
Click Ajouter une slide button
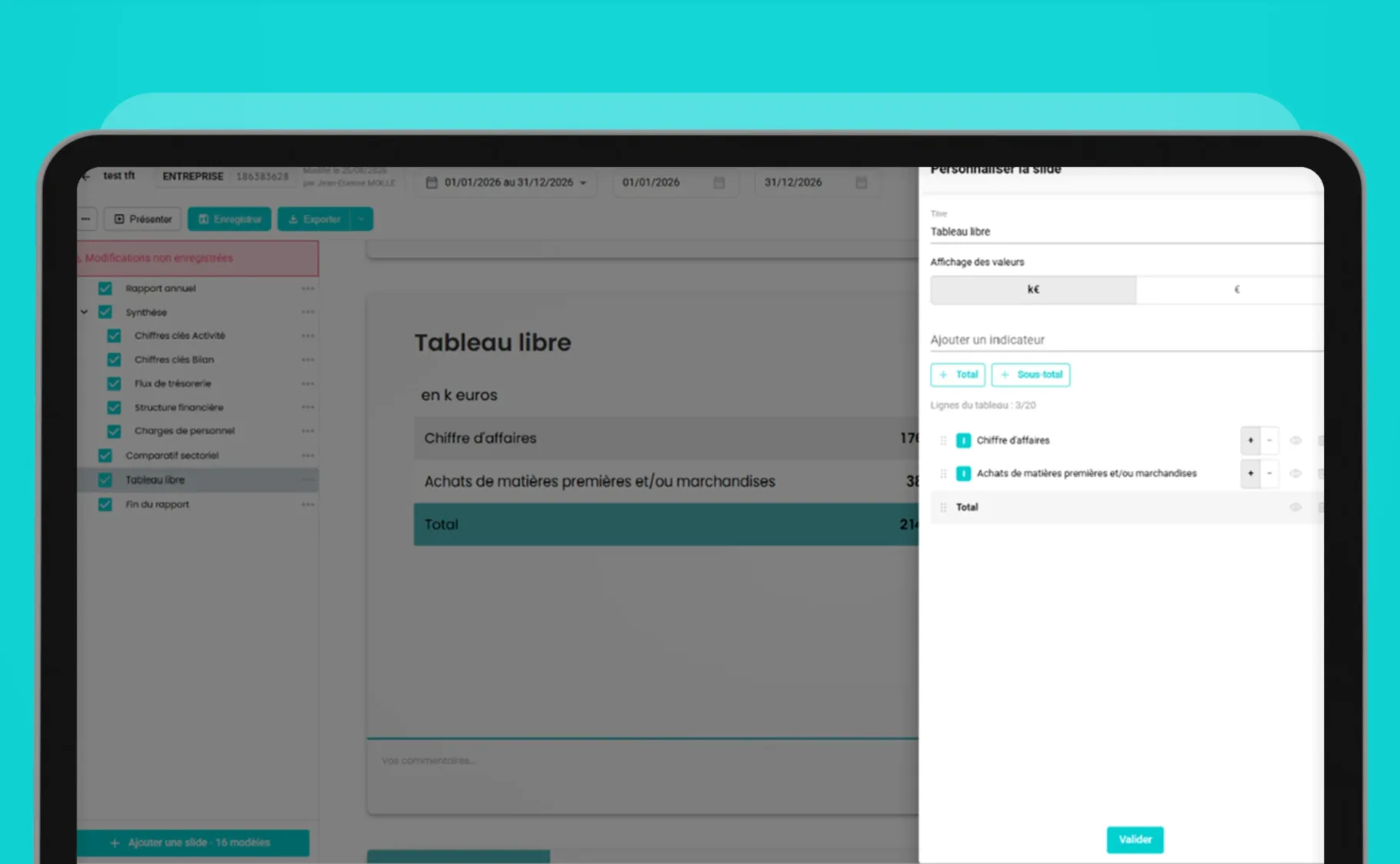[x=193, y=843]
